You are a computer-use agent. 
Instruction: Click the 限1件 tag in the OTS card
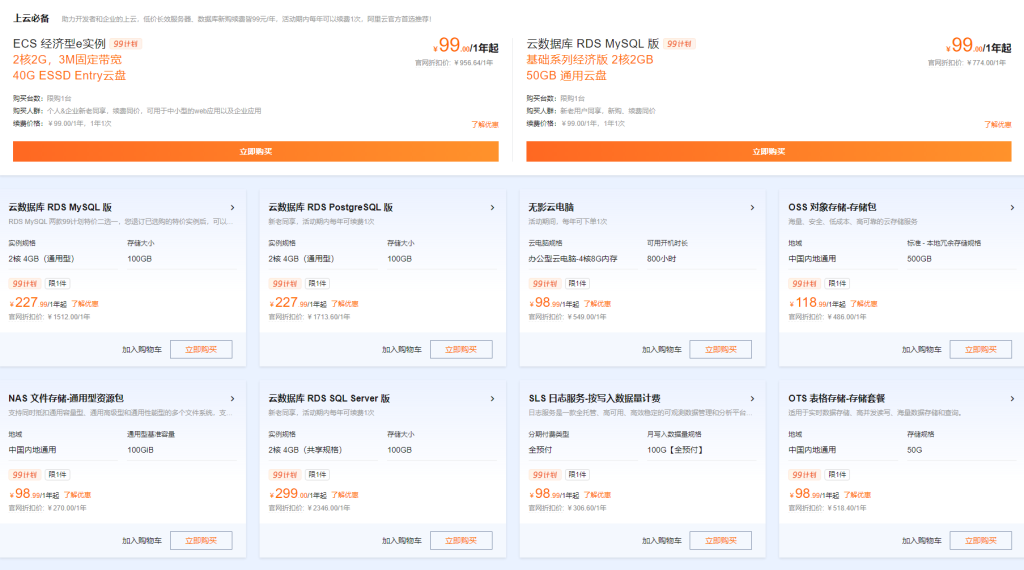(837, 475)
